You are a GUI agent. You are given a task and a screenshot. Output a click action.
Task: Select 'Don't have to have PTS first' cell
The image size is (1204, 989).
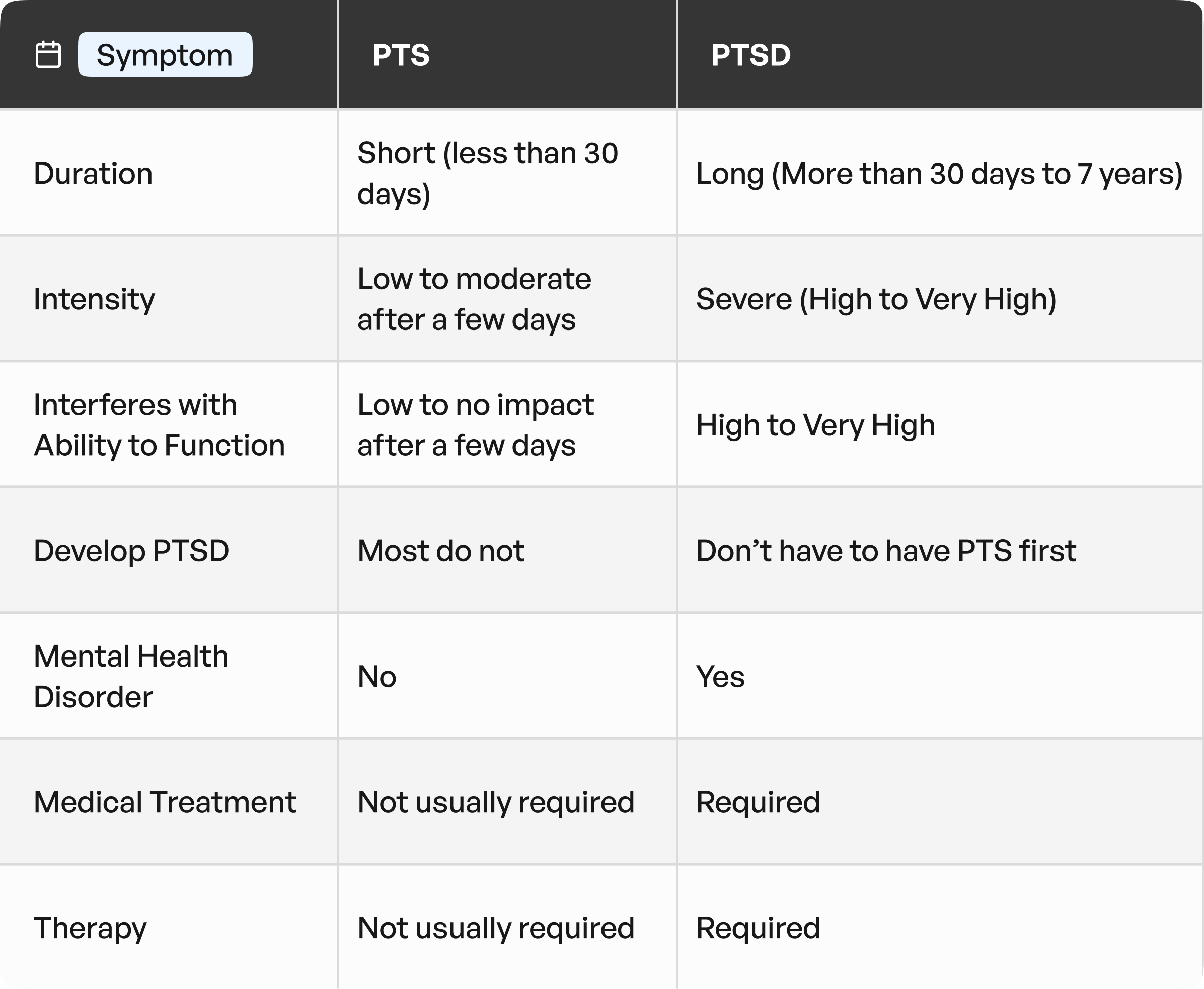(x=886, y=550)
